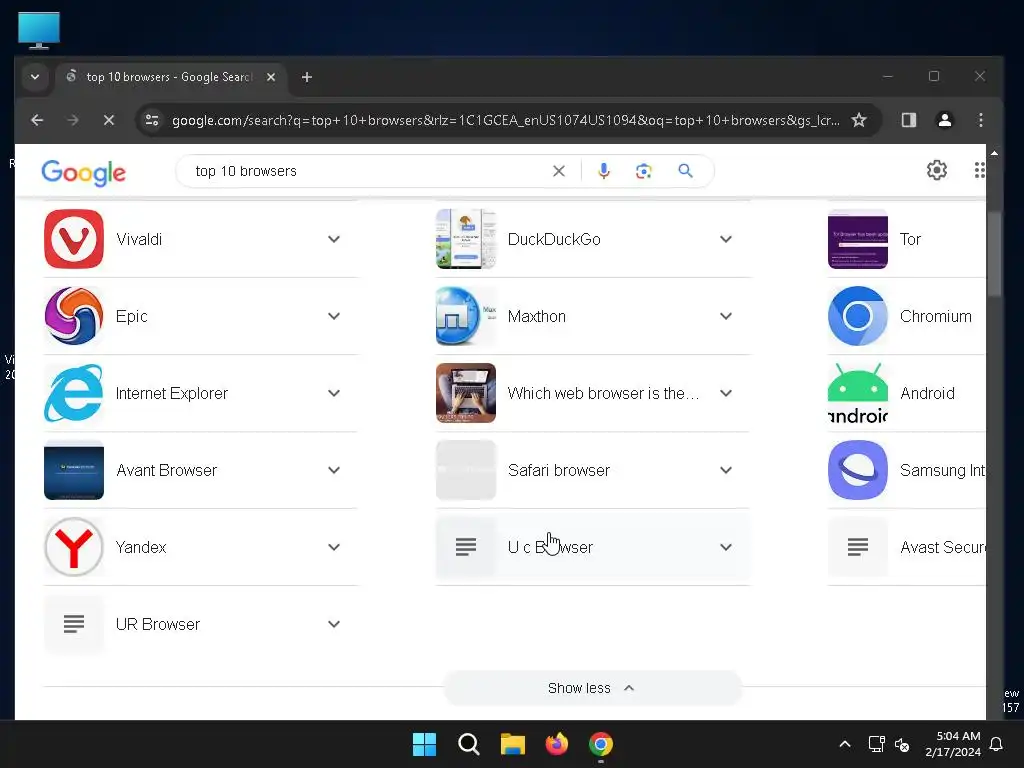Select the top 10 browsers tab

click(x=170, y=77)
